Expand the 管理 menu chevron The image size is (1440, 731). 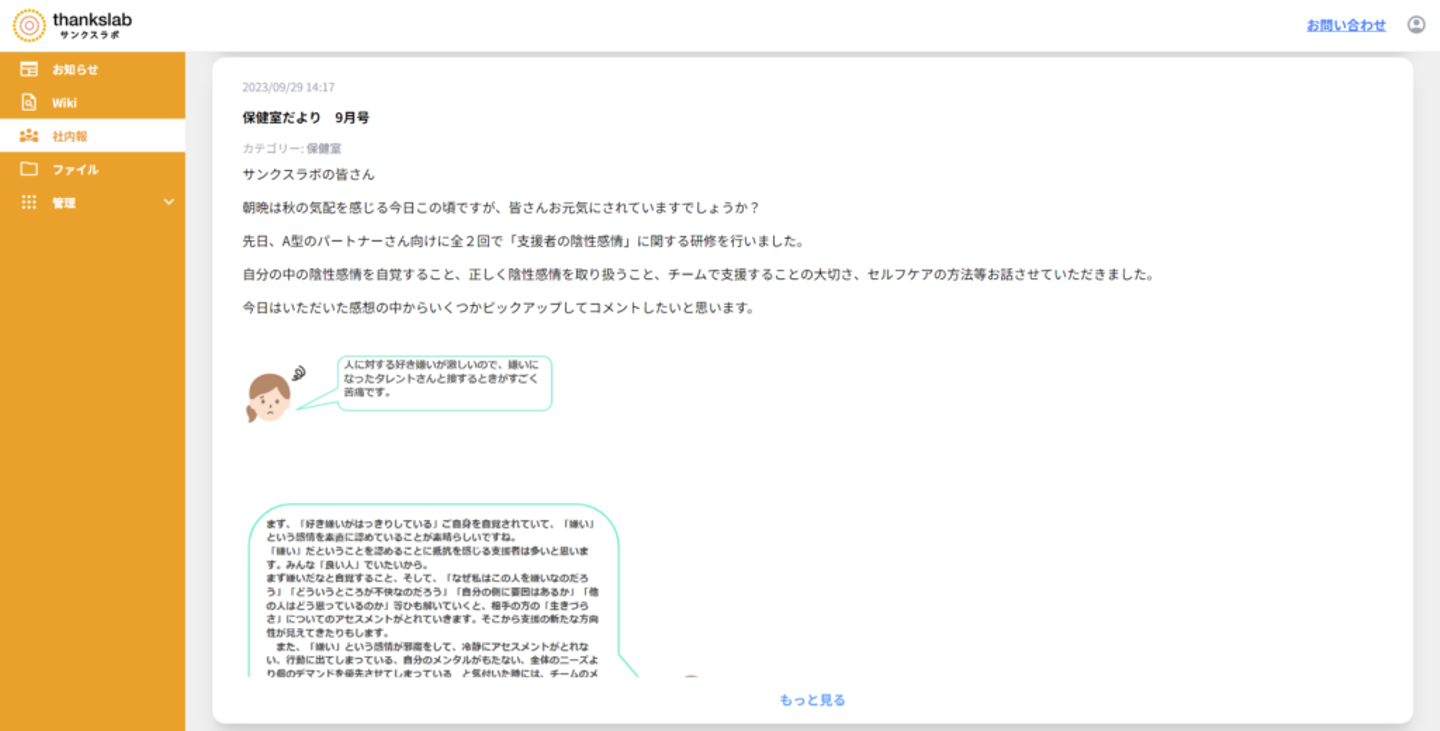click(169, 202)
